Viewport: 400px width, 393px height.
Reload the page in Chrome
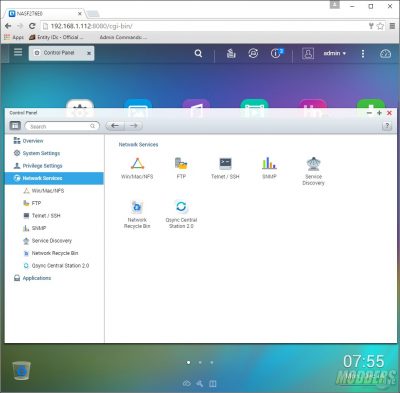tap(32, 26)
